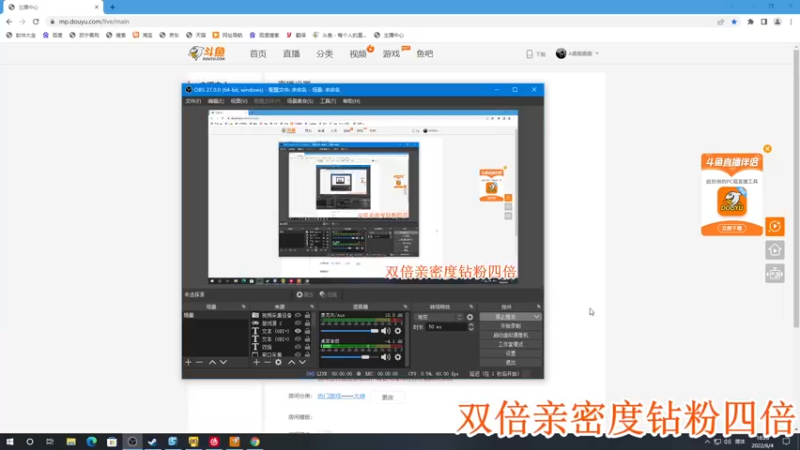Screen dimensions: 800x450
Task: Toggle lock on 窗口采集 source
Action: click(307, 355)
